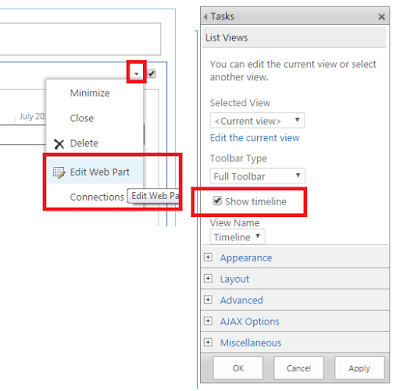Close the Tasks tool pane
The image size is (400, 391).
click(382, 17)
